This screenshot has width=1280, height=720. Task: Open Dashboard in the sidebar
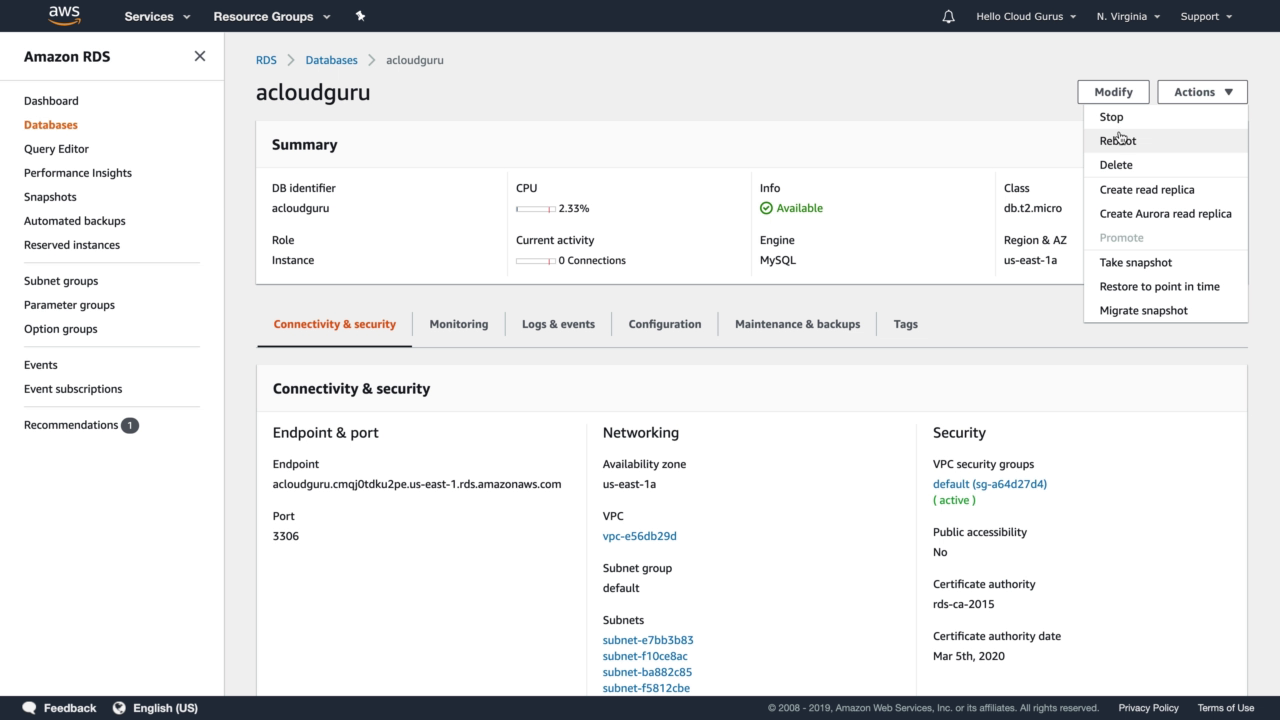(x=51, y=101)
